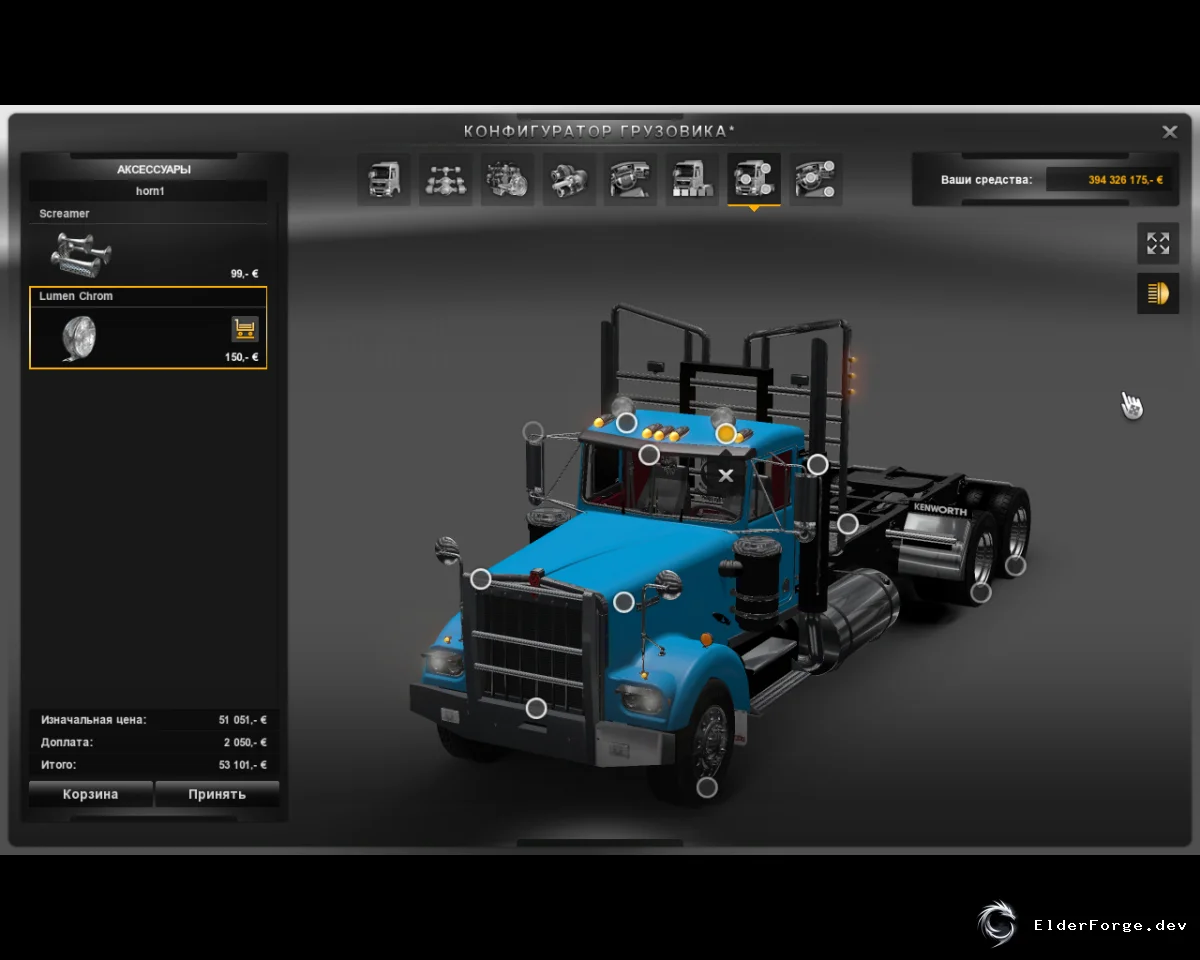Open the chassis configuration tab
The width and height of the screenshot is (1200, 960).
coord(446,180)
